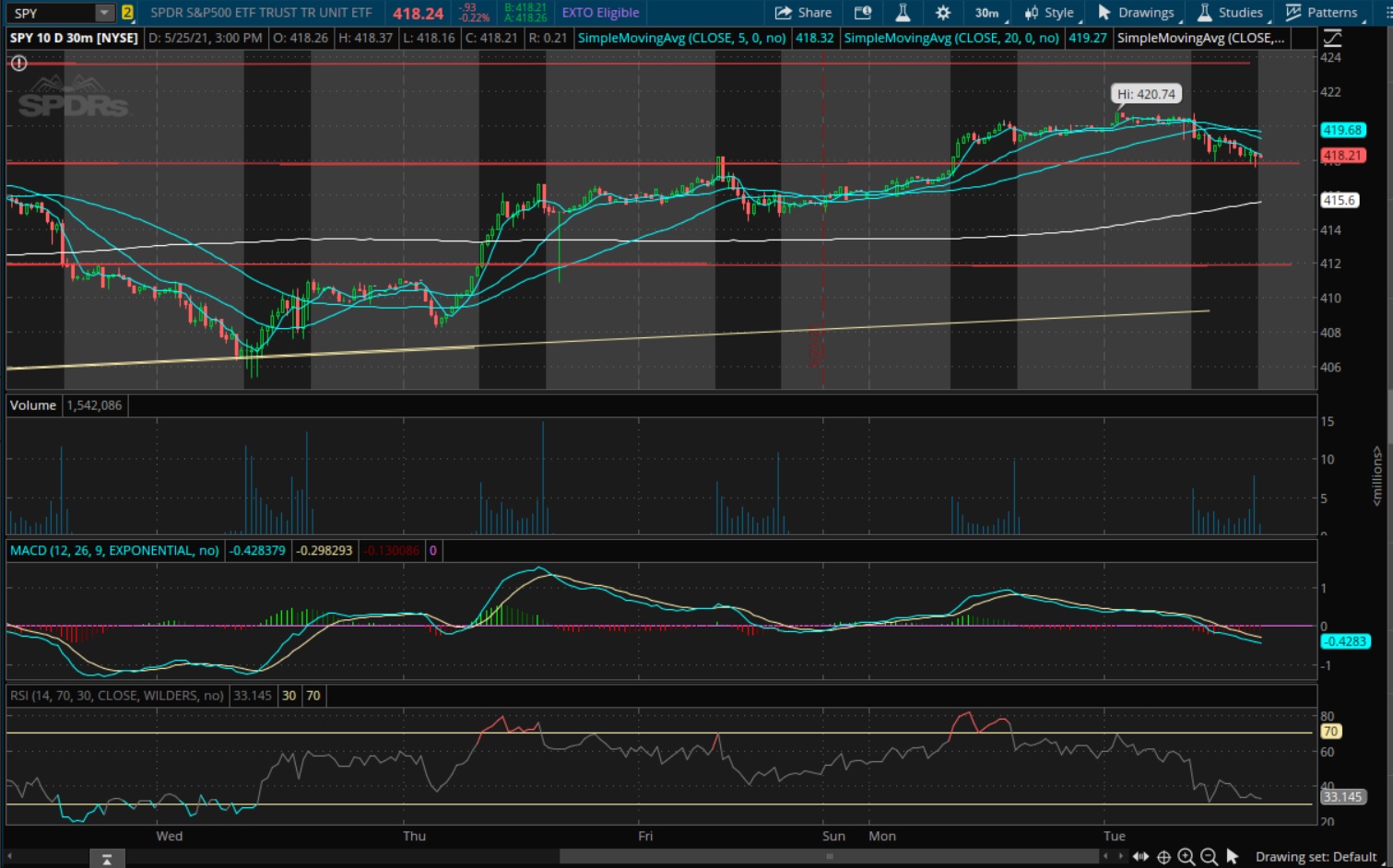Click SMA 5 value 418.32
This screenshot has height=868, width=1393.
tap(814, 38)
